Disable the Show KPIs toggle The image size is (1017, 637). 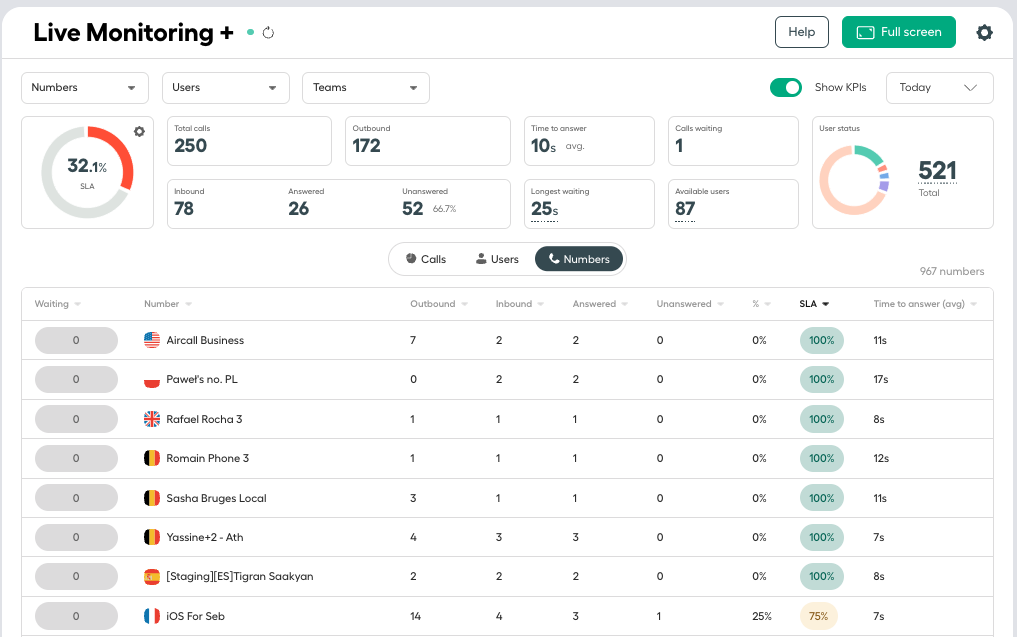pos(785,88)
